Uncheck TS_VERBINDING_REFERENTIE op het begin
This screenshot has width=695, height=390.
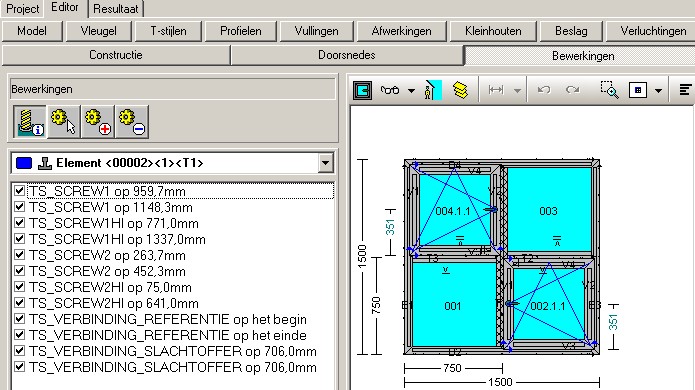pos(20,318)
